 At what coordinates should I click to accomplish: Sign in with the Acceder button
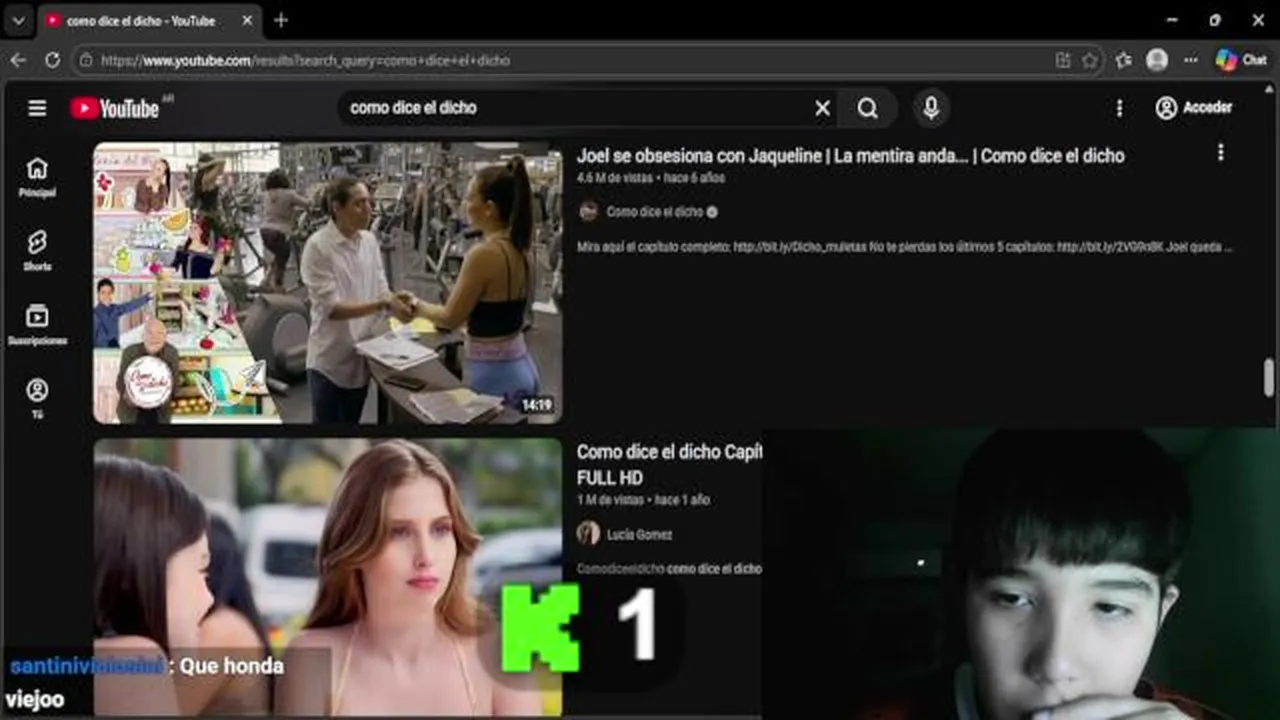click(x=1194, y=108)
